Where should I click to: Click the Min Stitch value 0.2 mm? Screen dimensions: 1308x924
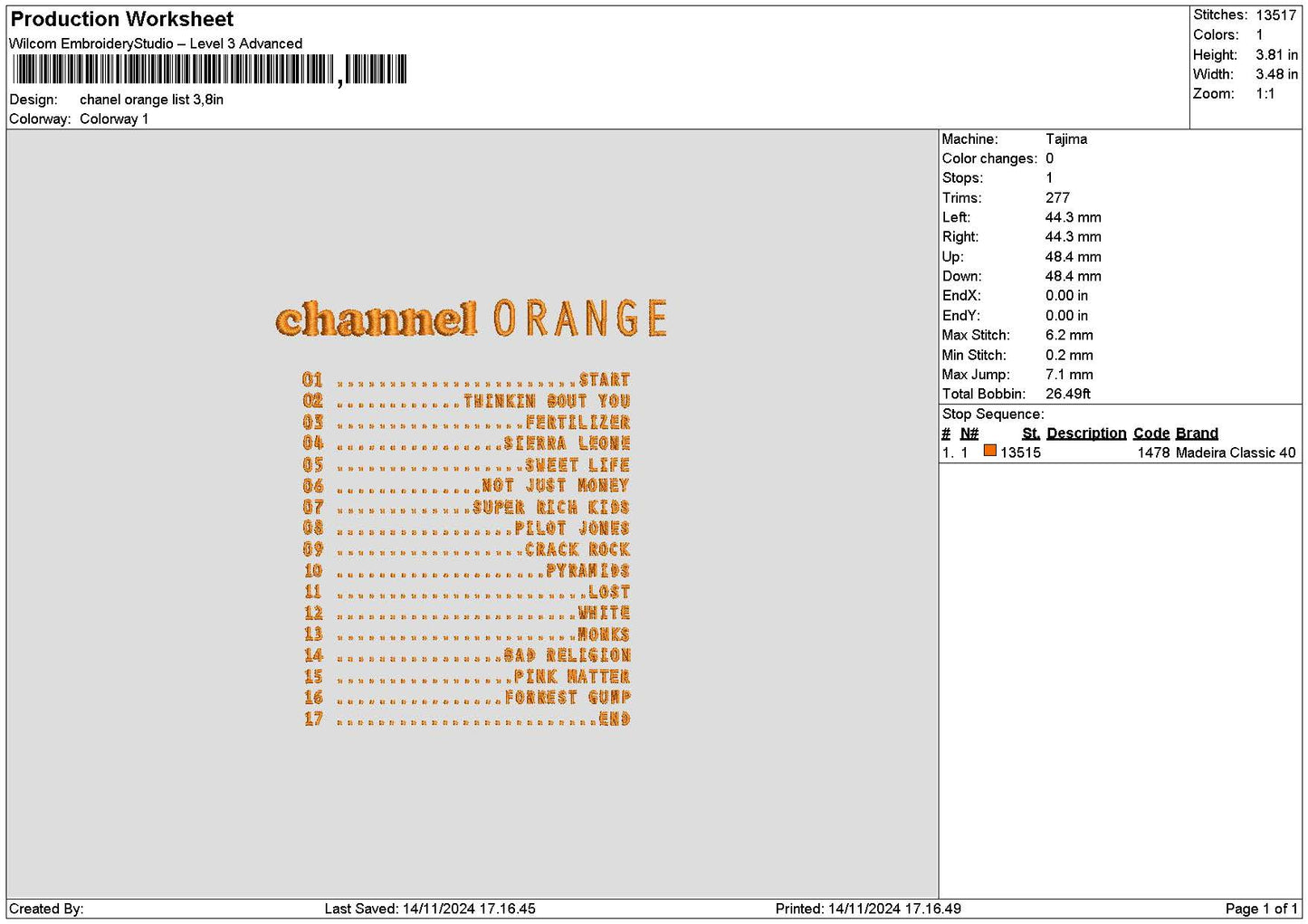tap(1069, 355)
